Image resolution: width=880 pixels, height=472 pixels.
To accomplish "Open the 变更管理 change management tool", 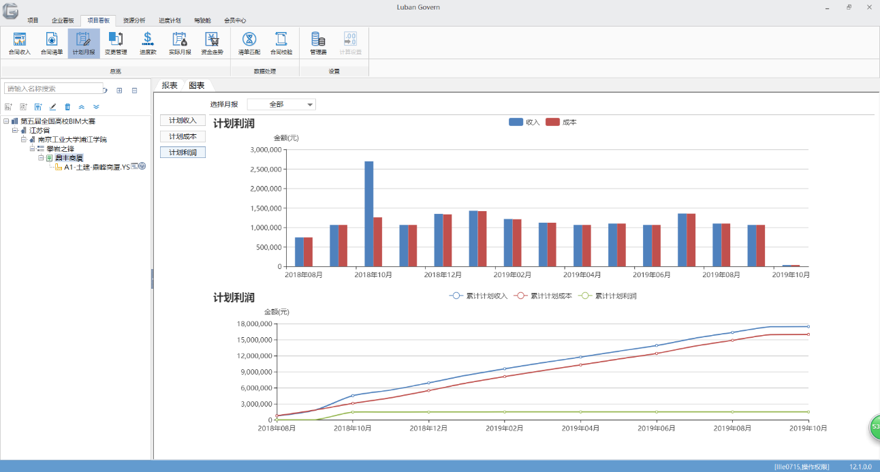I will (x=116, y=43).
